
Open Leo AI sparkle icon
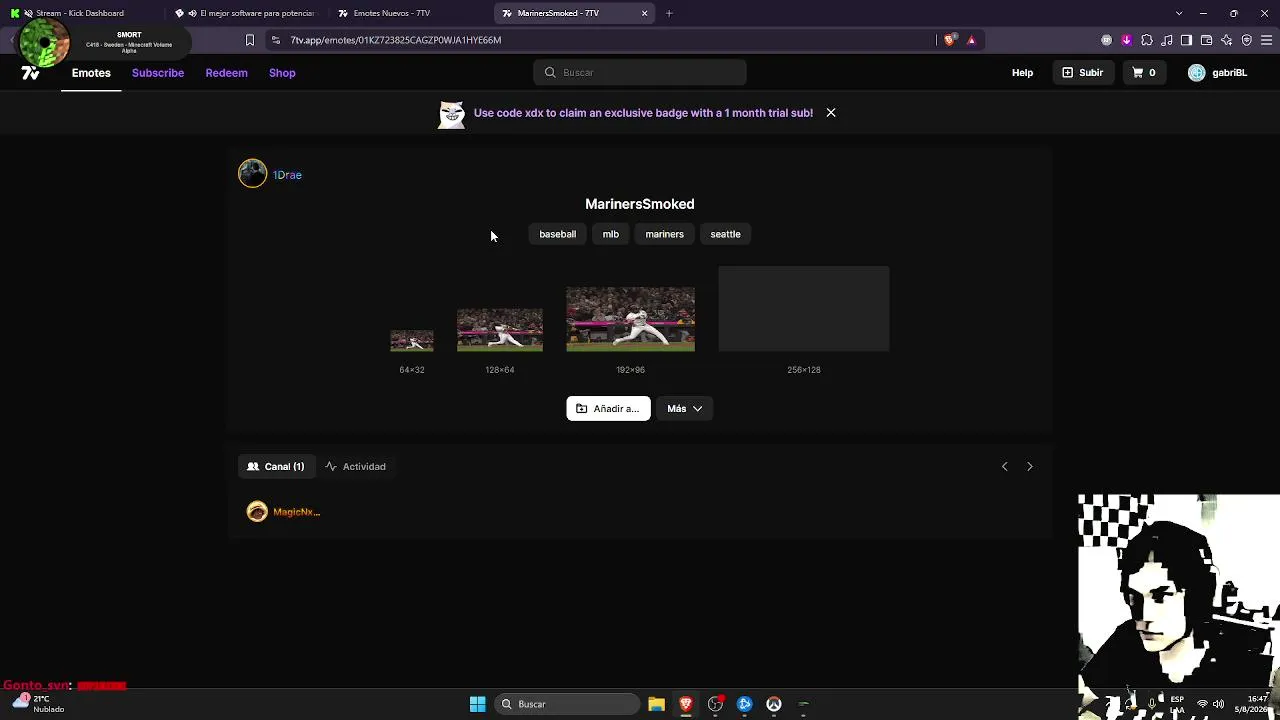pyautogui.click(x=1227, y=40)
